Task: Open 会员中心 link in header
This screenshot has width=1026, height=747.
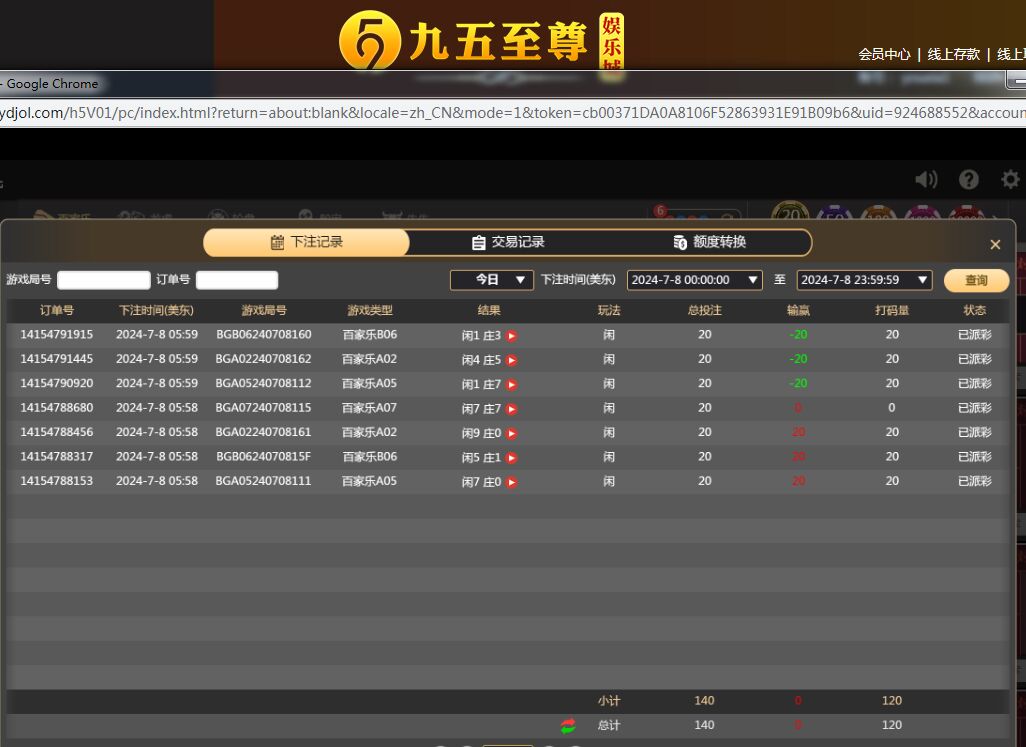Action: 884,54
